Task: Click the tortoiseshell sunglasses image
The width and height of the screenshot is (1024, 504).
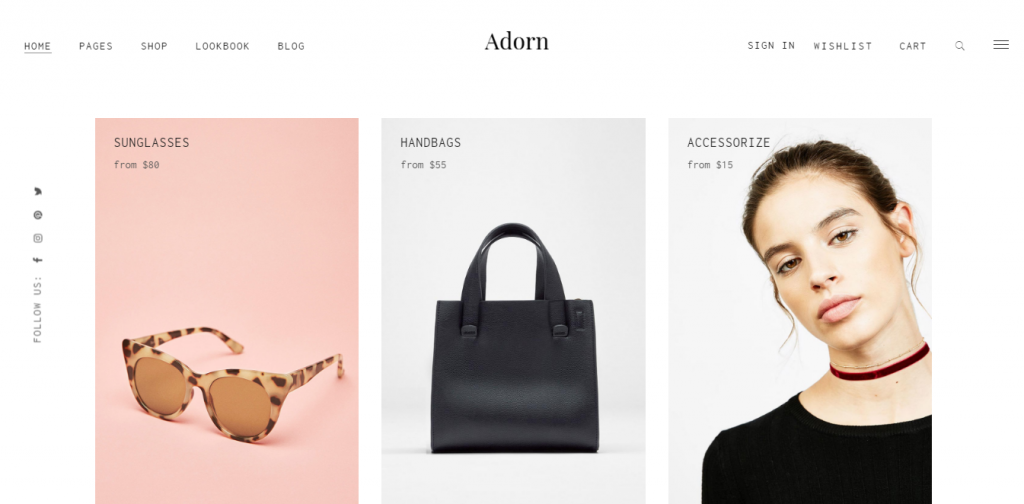Action: [232, 381]
